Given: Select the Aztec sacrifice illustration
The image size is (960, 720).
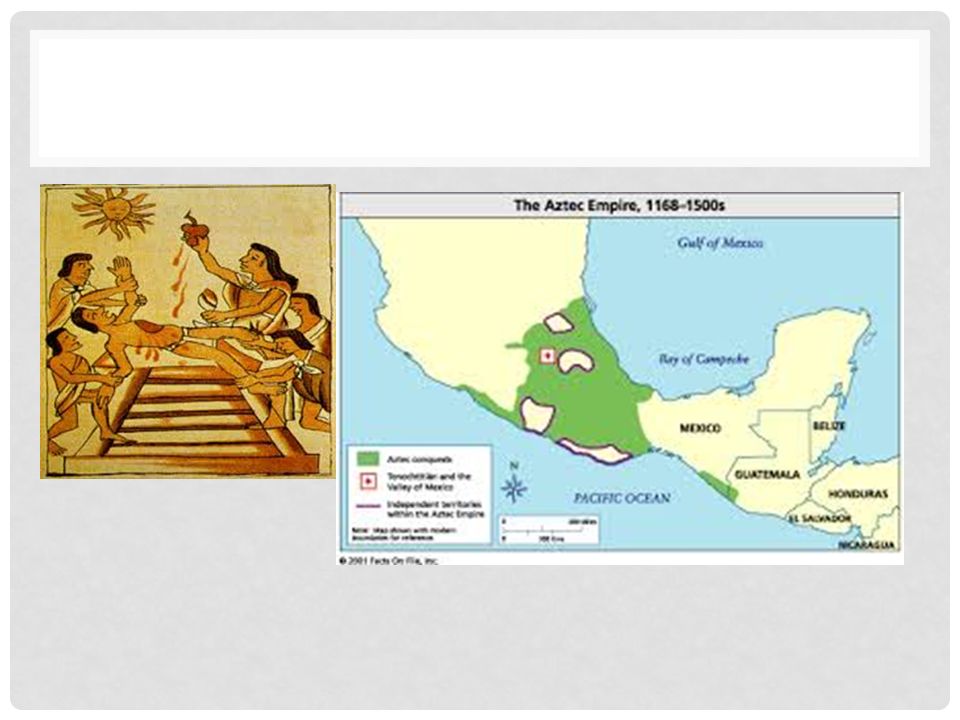Looking at the screenshot, I should [188, 331].
